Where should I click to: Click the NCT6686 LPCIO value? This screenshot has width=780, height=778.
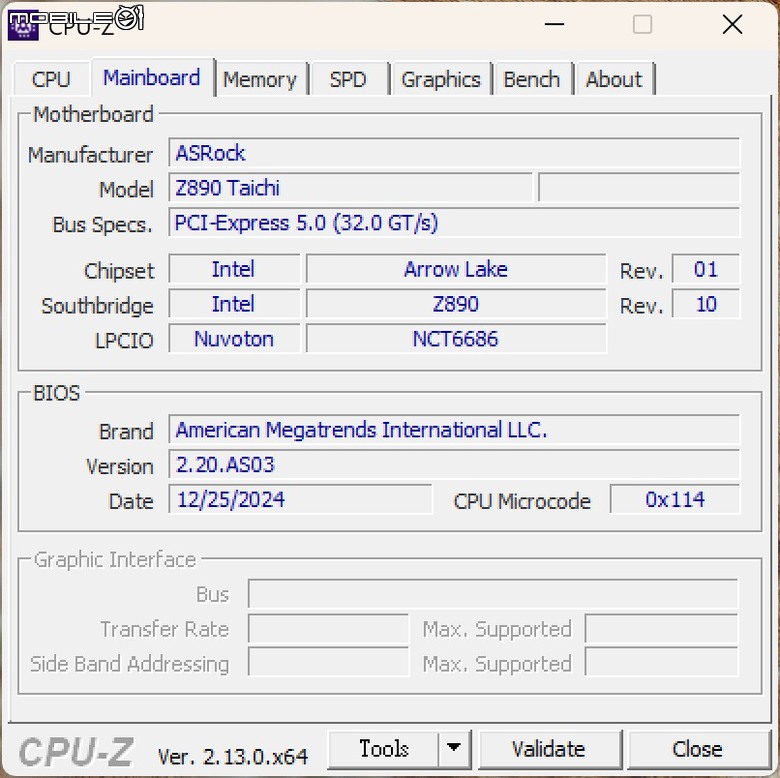(456, 339)
